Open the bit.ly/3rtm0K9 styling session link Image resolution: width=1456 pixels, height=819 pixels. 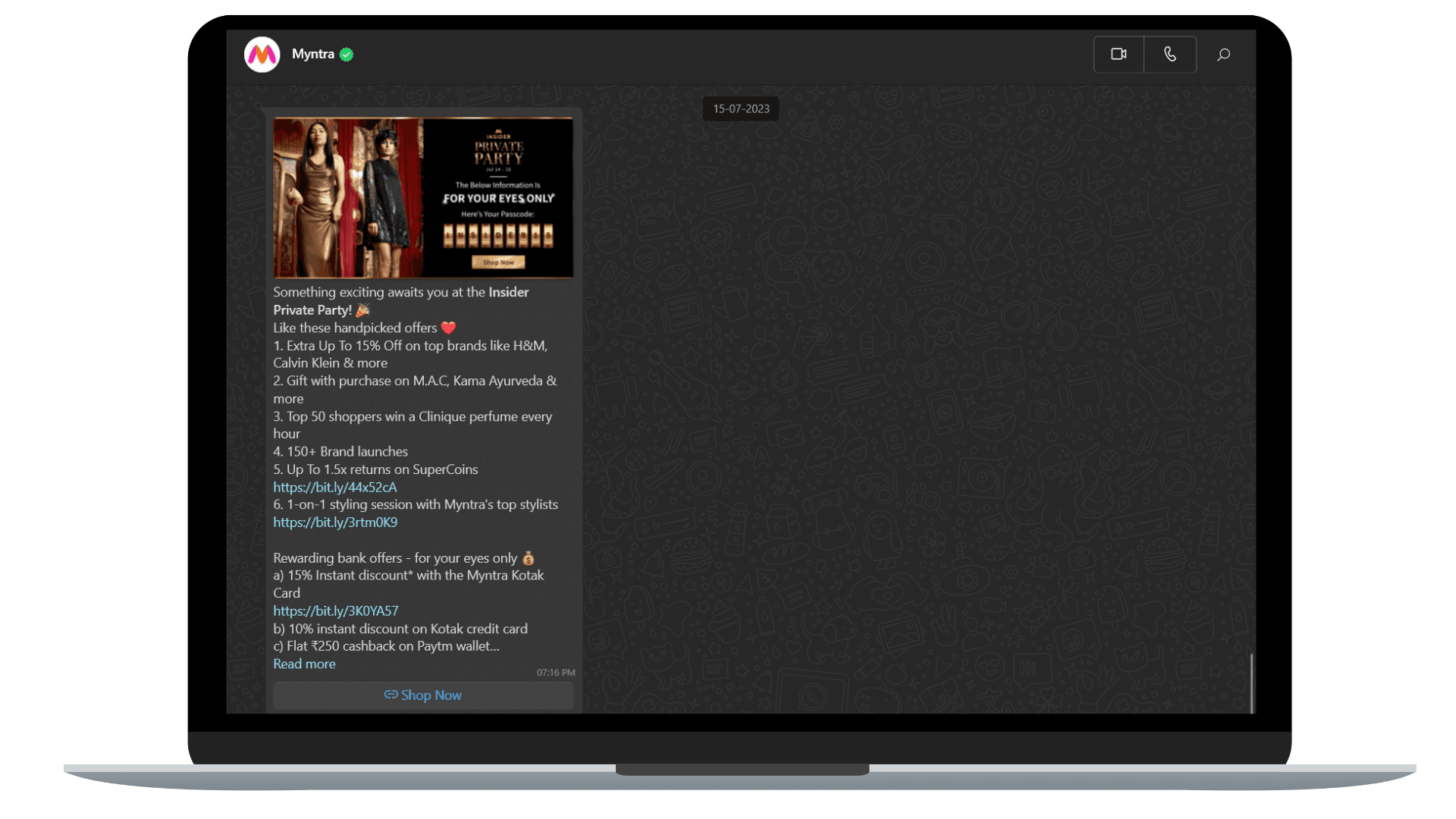[x=334, y=522]
